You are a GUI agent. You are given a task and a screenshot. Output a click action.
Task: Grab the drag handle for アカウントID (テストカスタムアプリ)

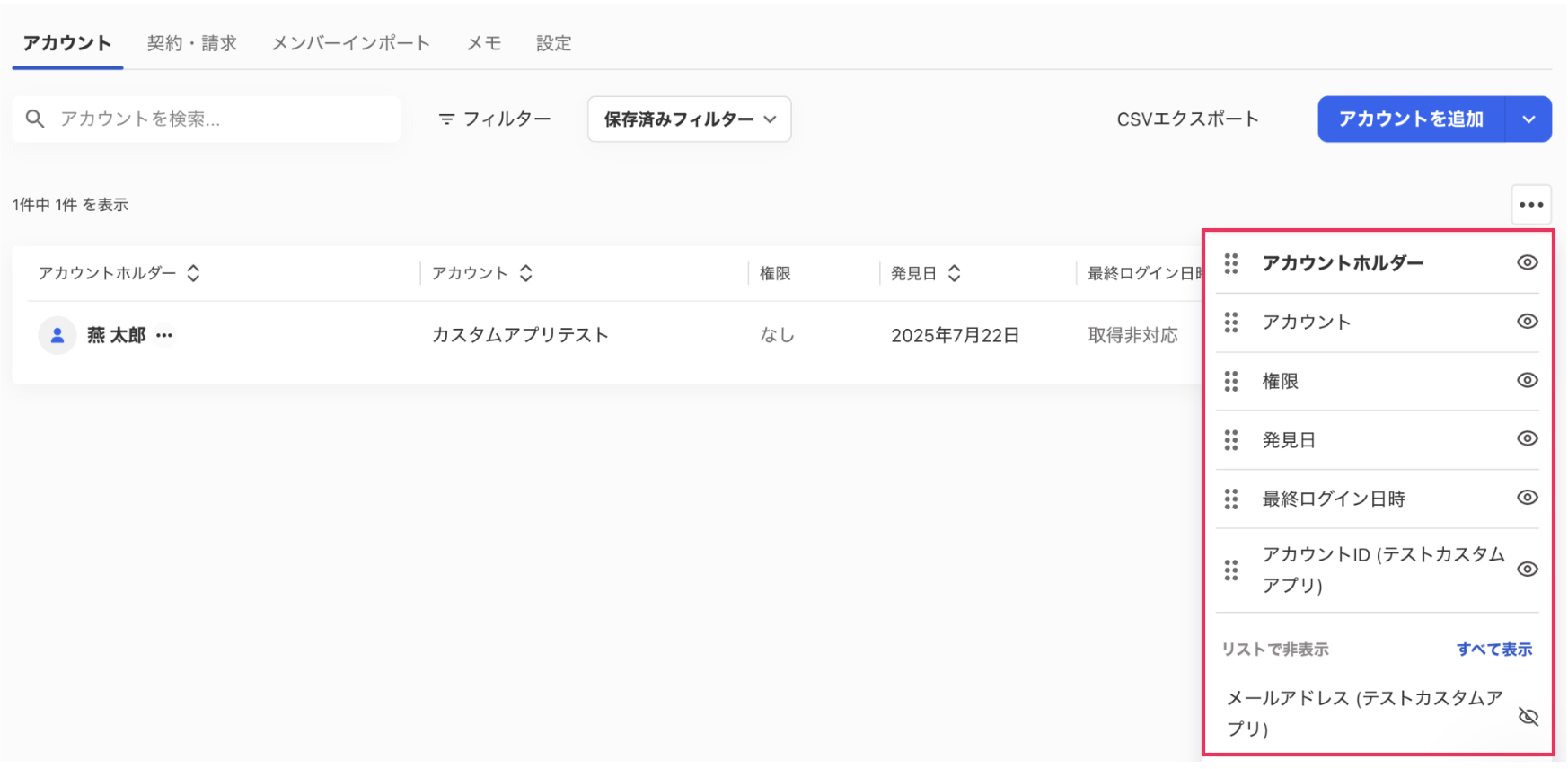point(1231,570)
